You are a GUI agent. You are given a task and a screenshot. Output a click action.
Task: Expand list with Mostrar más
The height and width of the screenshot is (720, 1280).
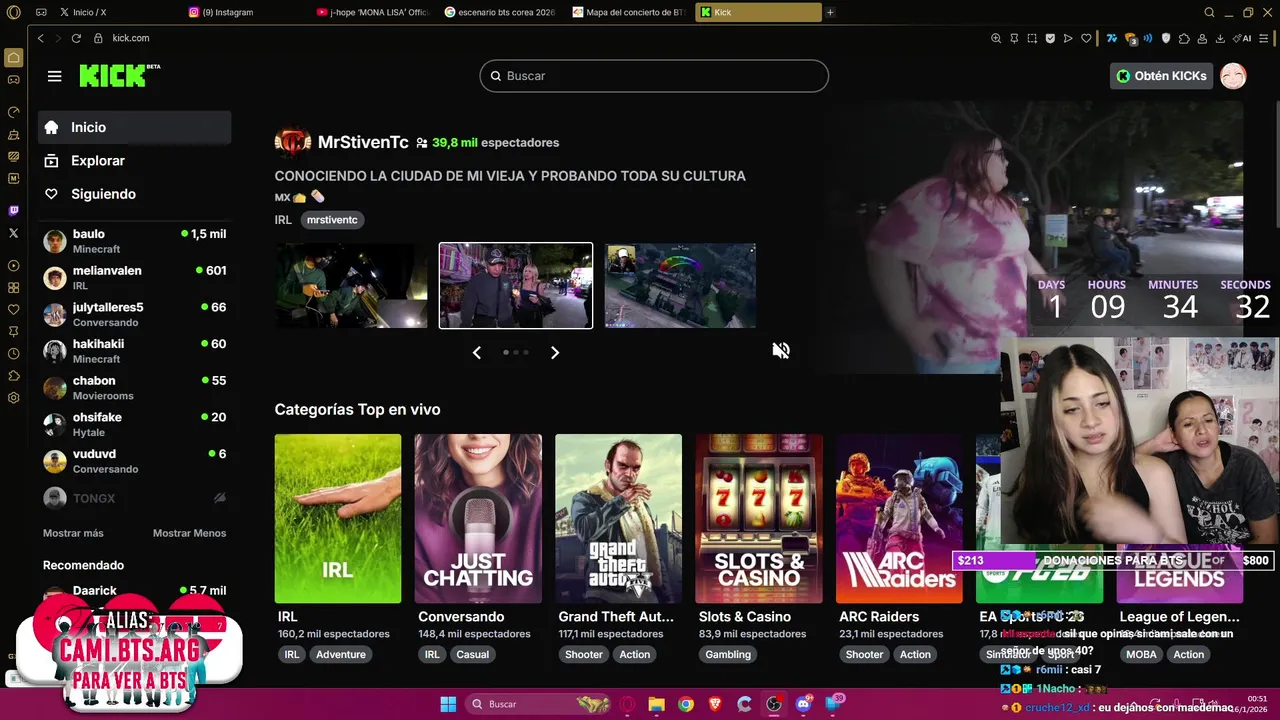pos(73,533)
